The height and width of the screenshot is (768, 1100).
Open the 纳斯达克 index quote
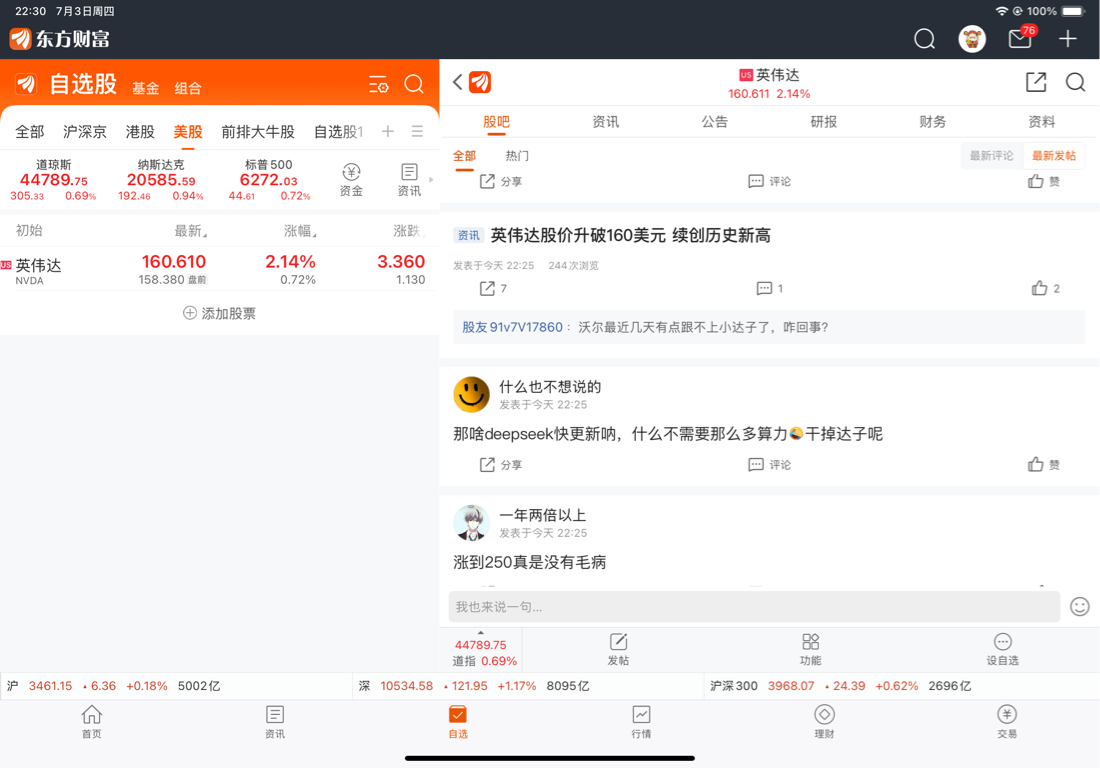point(161,180)
